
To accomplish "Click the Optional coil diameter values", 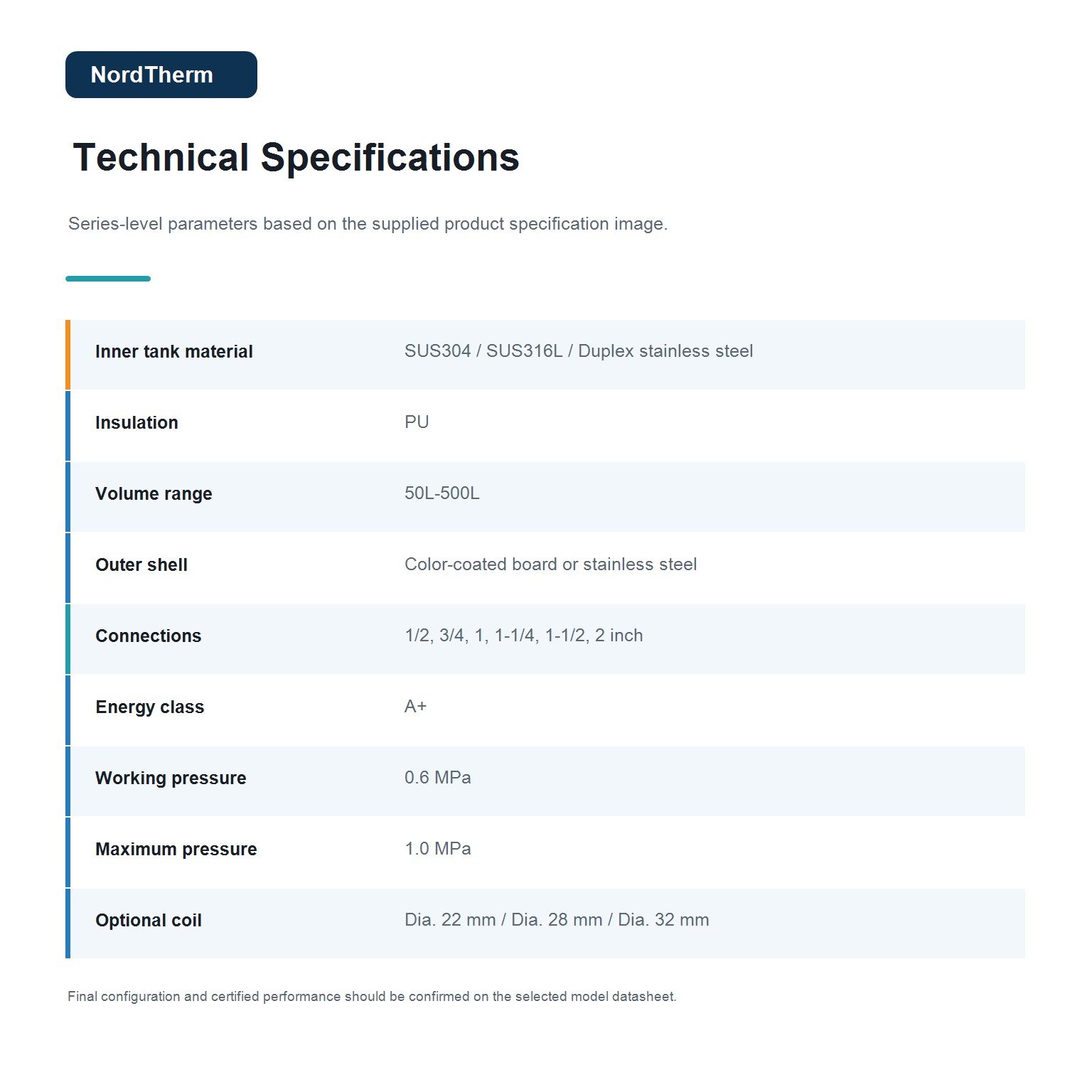I will [x=557, y=920].
